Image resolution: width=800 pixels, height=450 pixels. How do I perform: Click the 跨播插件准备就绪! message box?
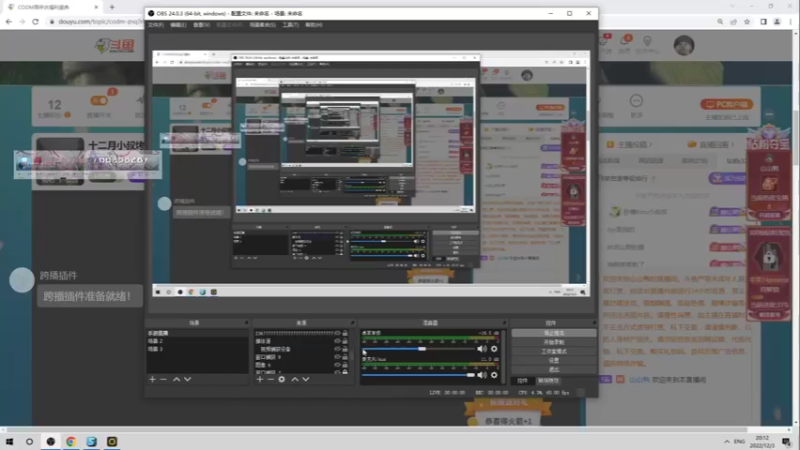pos(90,296)
